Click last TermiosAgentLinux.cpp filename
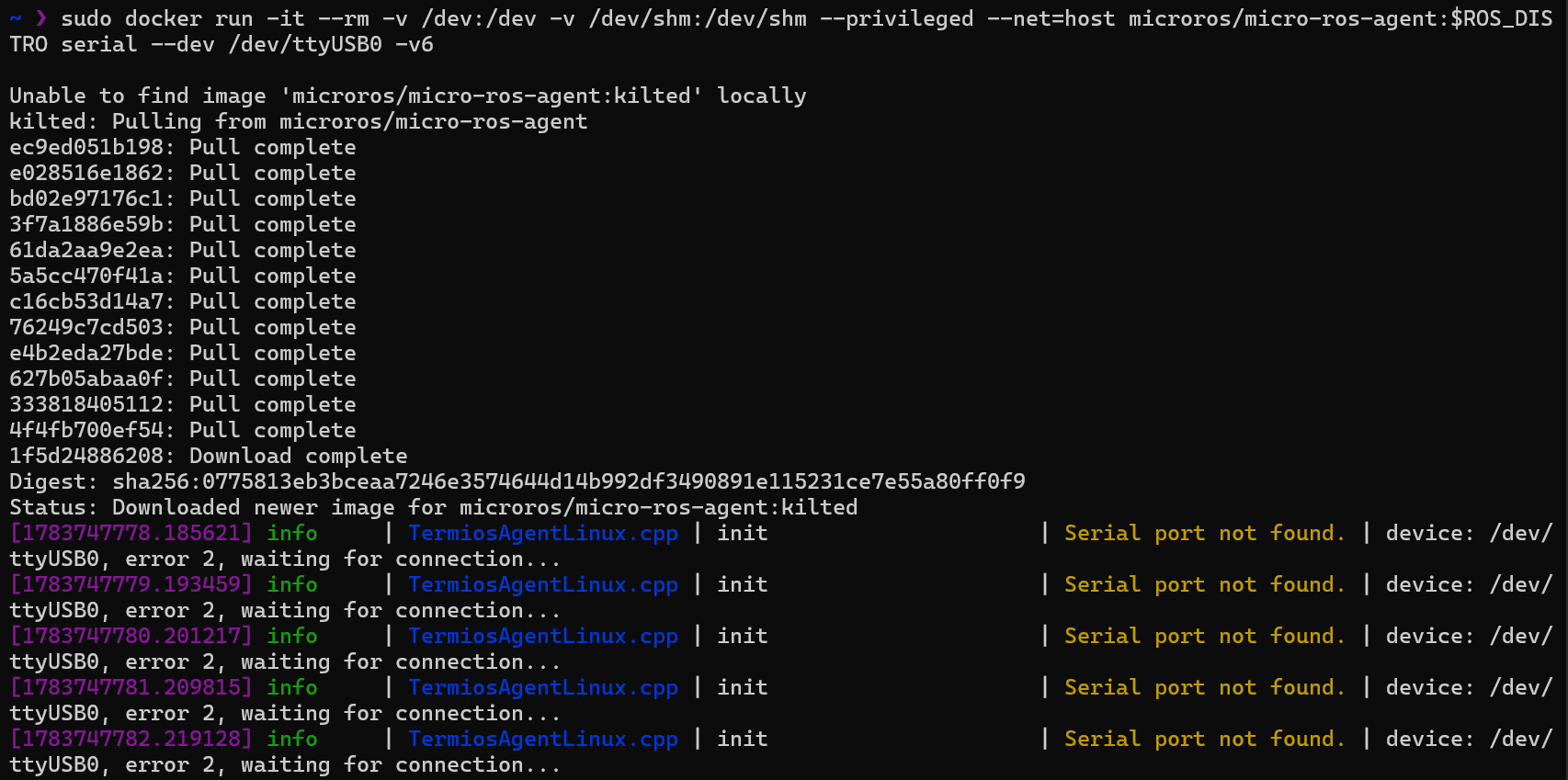Screen dimensions: 1568x780 [543, 739]
